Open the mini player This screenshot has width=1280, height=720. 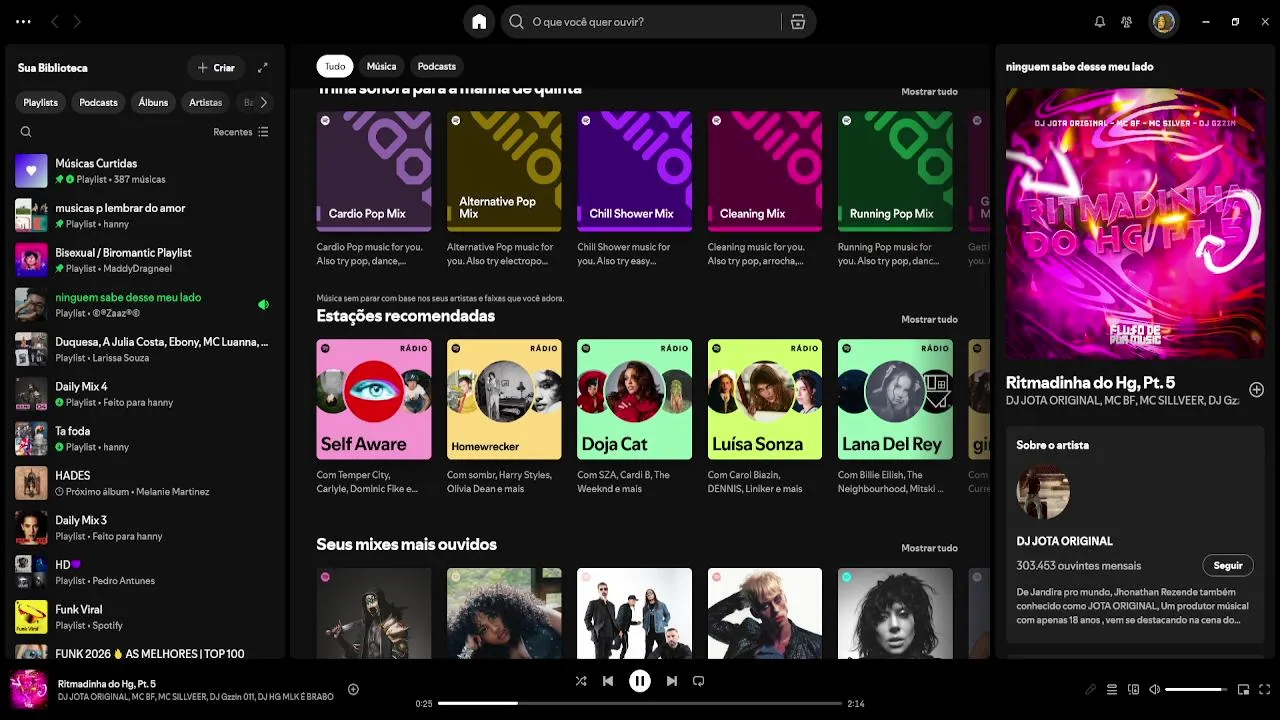click(1244, 690)
